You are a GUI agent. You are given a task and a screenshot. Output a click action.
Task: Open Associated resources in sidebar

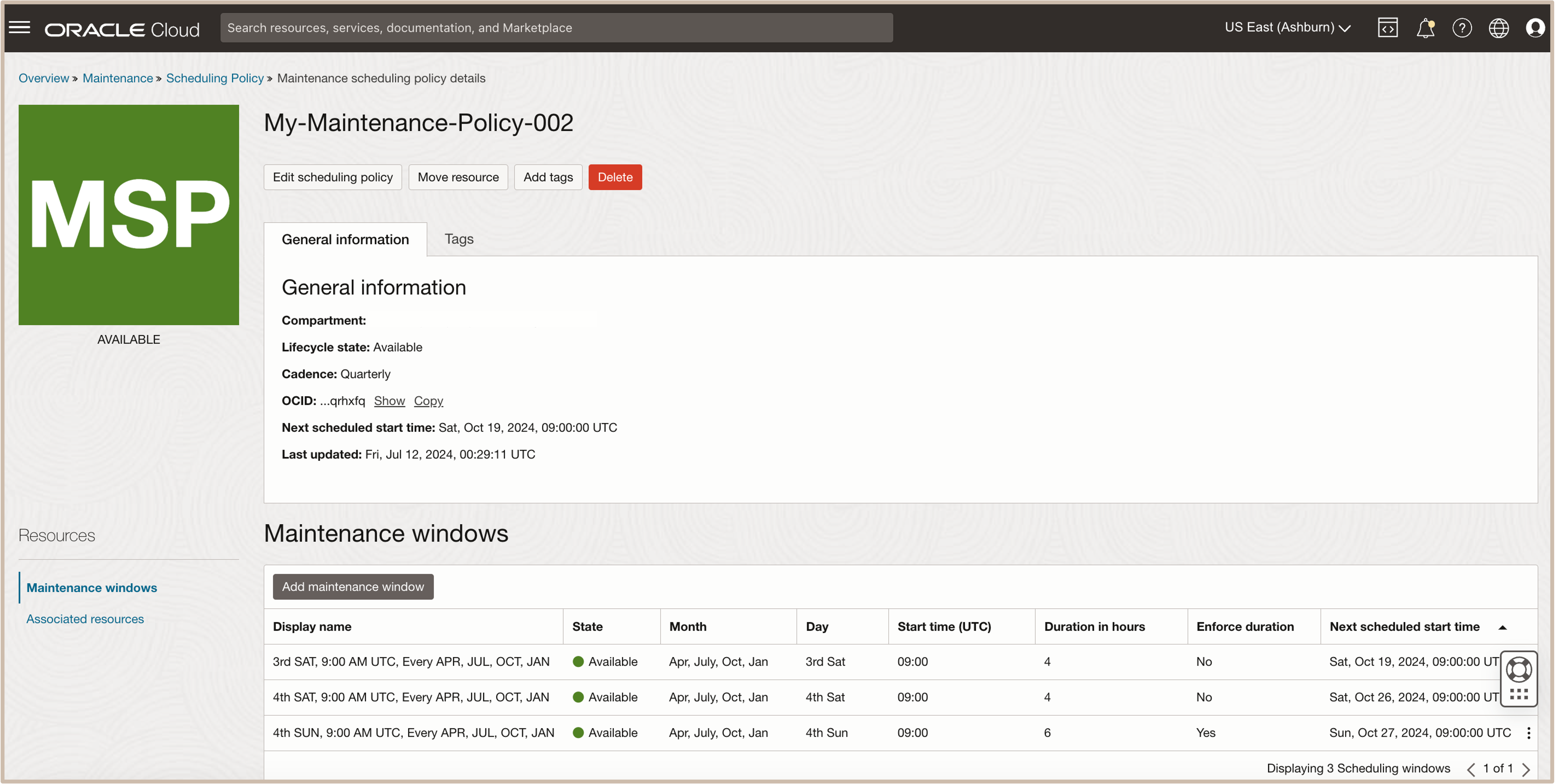click(85, 619)
